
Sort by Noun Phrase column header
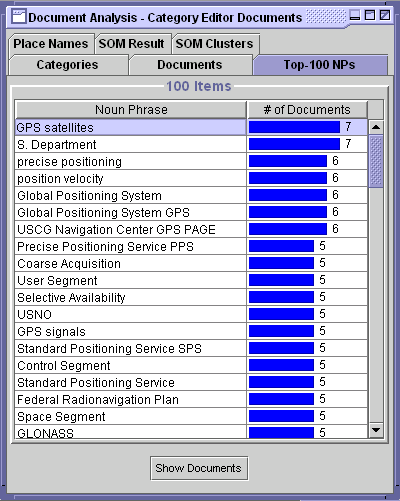pyautogui.click(x=131, y=110)
